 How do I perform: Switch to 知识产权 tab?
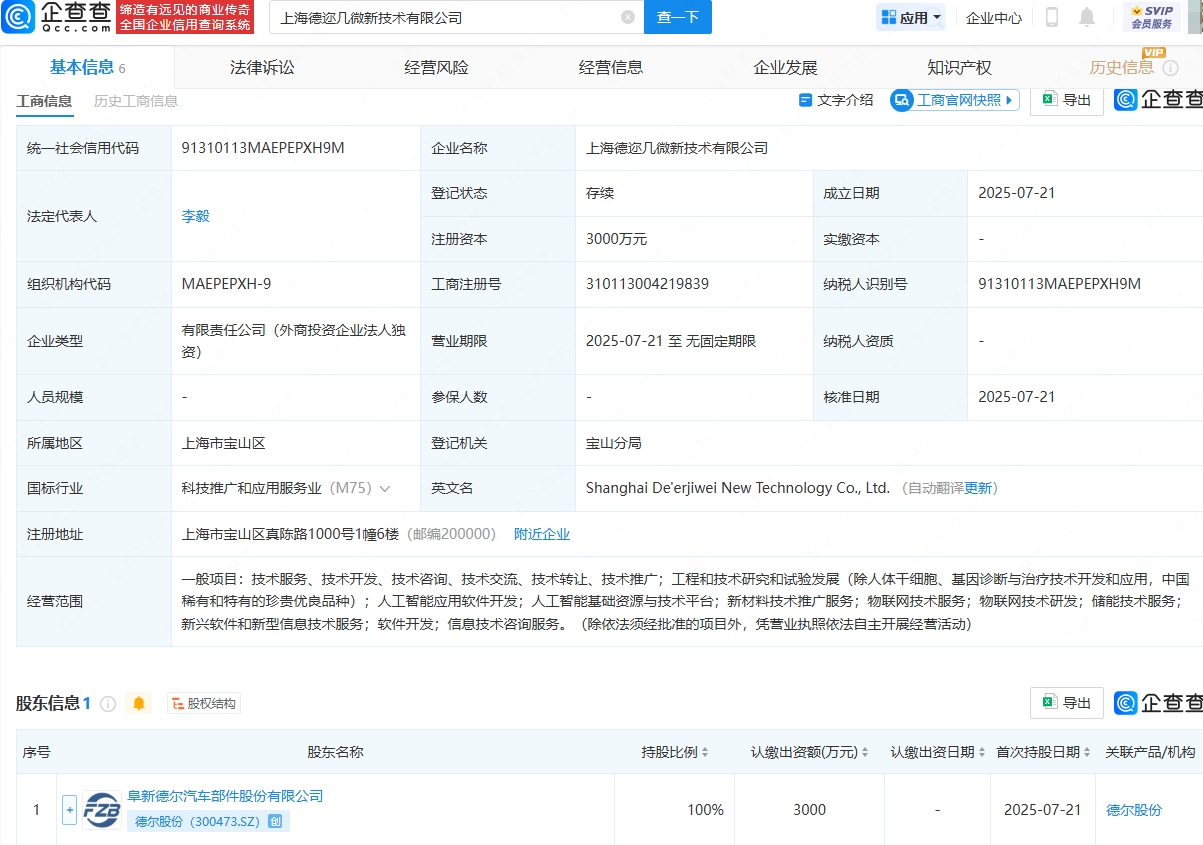pyautogui.click(x=959, y=67)
